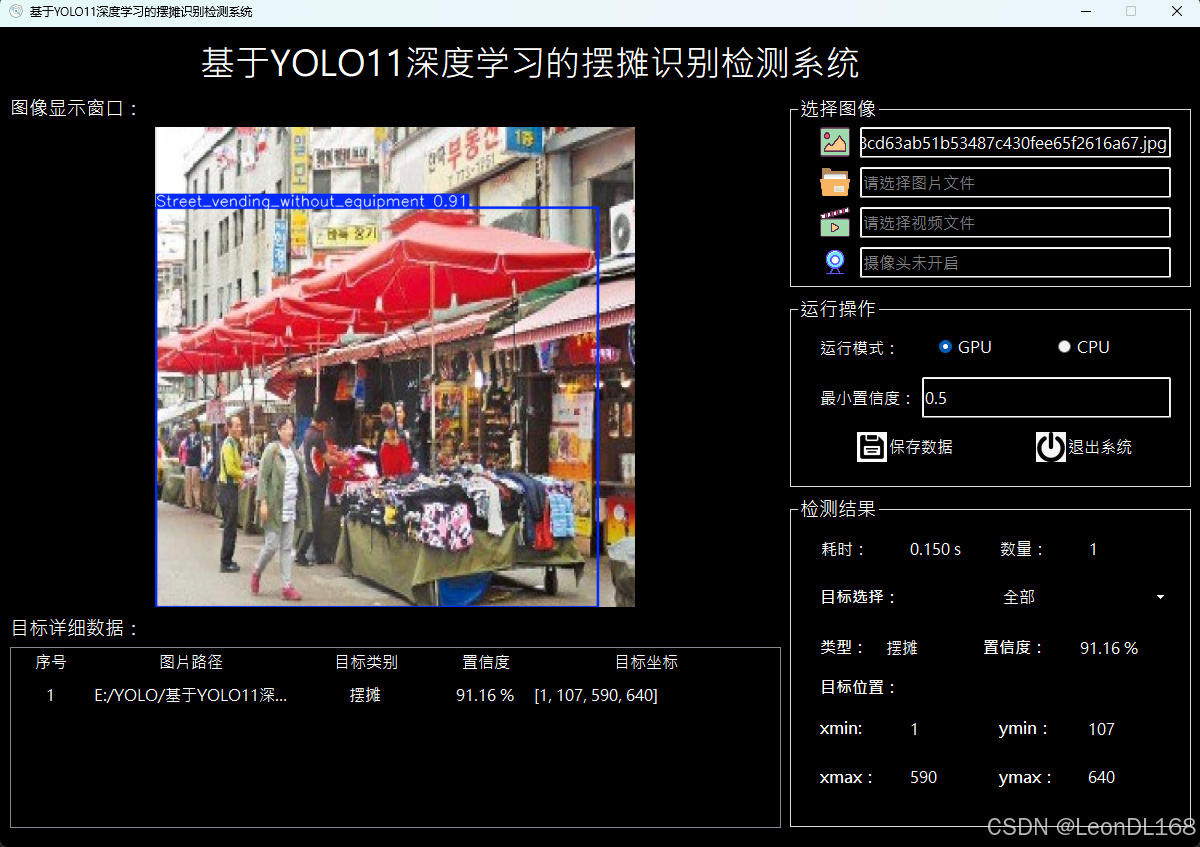This screenshot has width=1200, height=847.
Task: Click the image file picker icon
Action: (x=835, y=142)
